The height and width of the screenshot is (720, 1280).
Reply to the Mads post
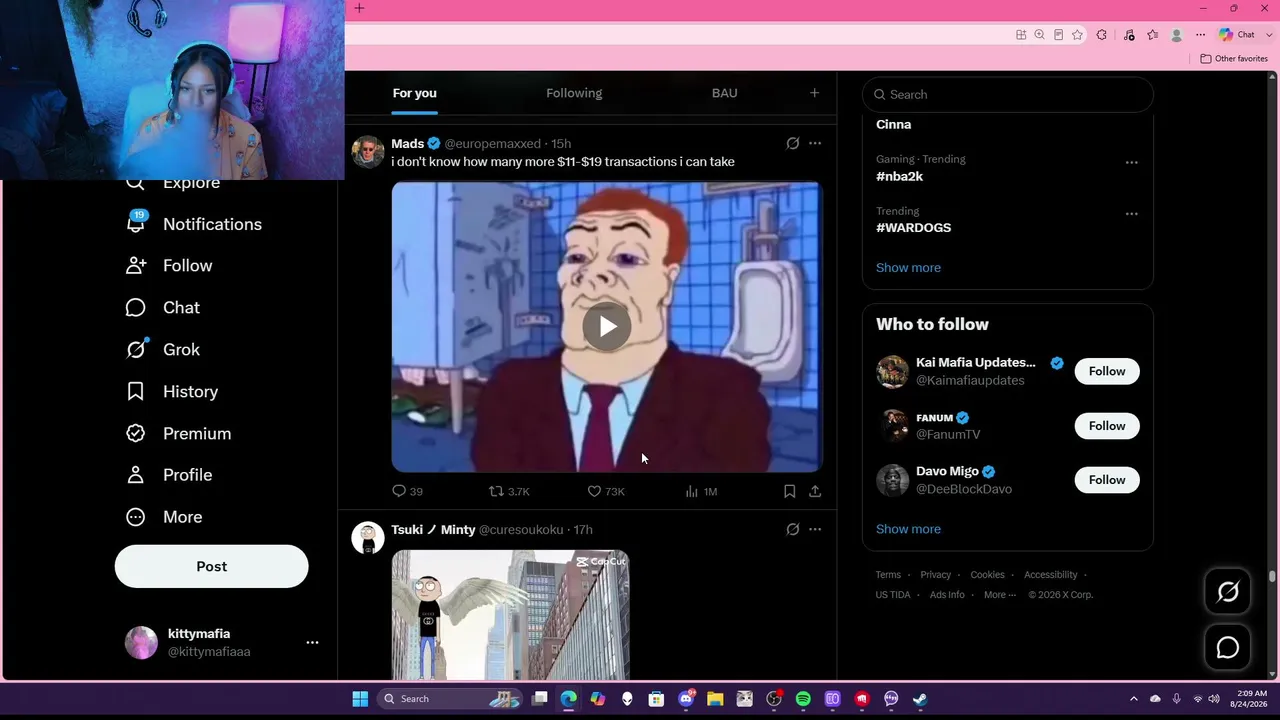click(407, 491)
